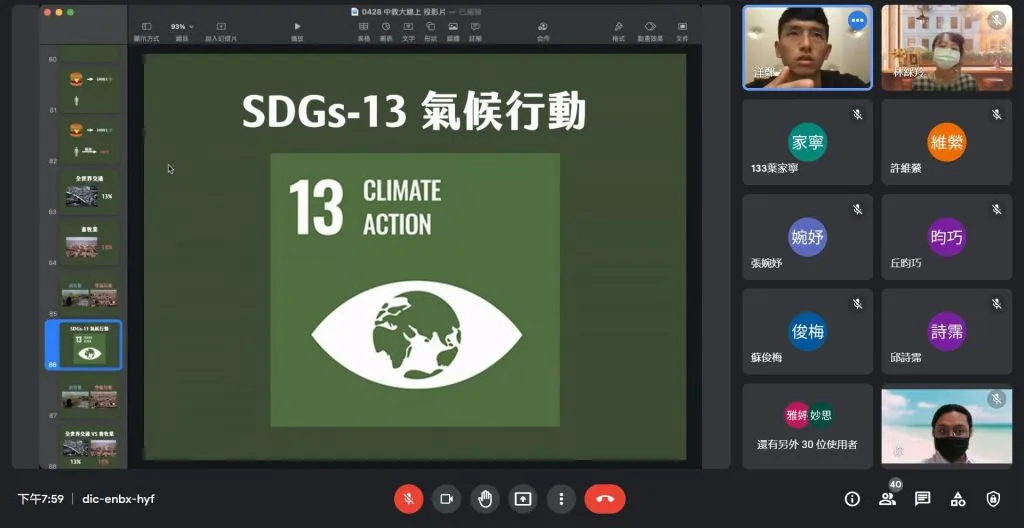Select the slide 84 thumbnail
Screen dimensions: 1024x528
[90, 244]
